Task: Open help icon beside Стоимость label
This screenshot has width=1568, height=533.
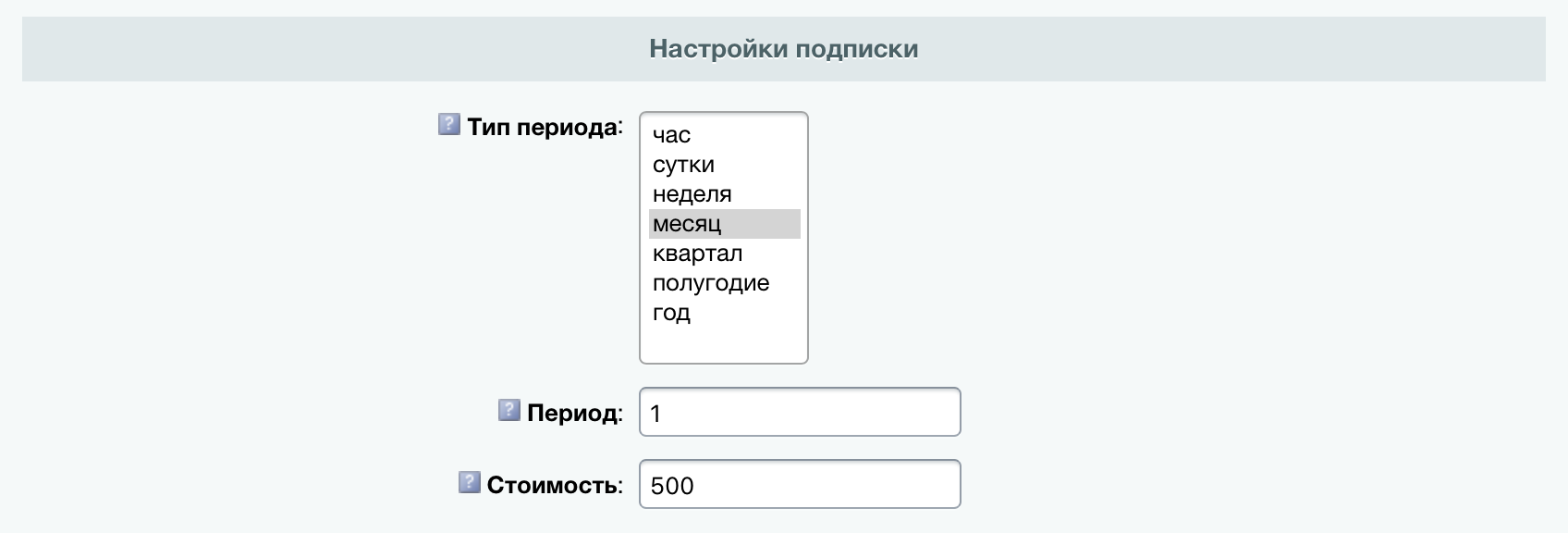Action: tap(470, 482)
